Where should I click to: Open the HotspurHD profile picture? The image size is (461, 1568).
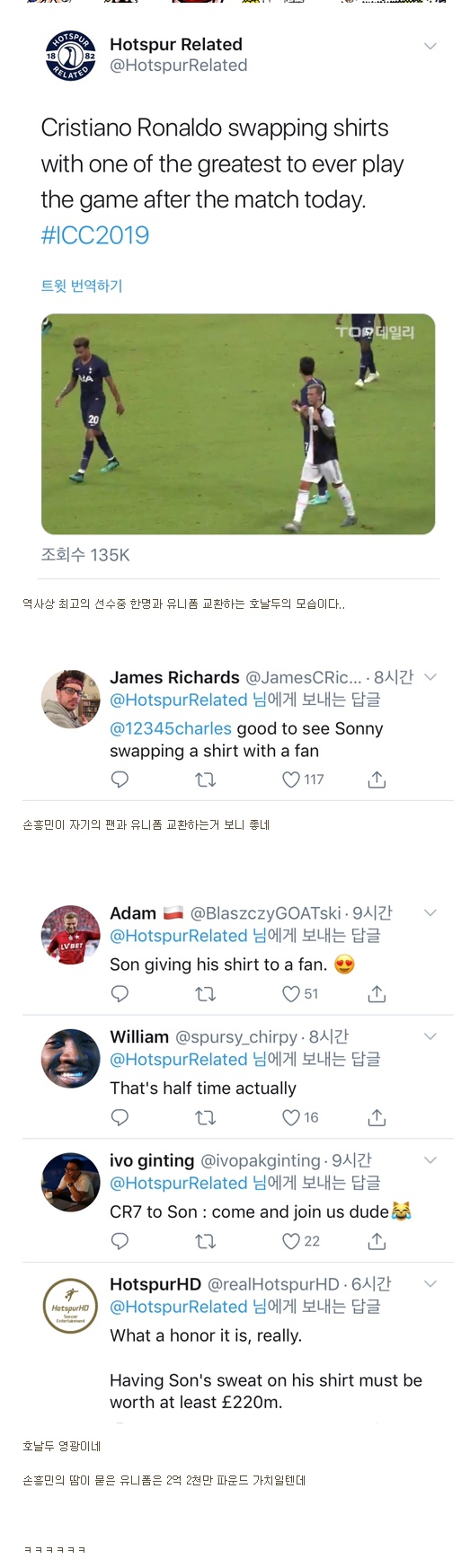point(70,1306)
